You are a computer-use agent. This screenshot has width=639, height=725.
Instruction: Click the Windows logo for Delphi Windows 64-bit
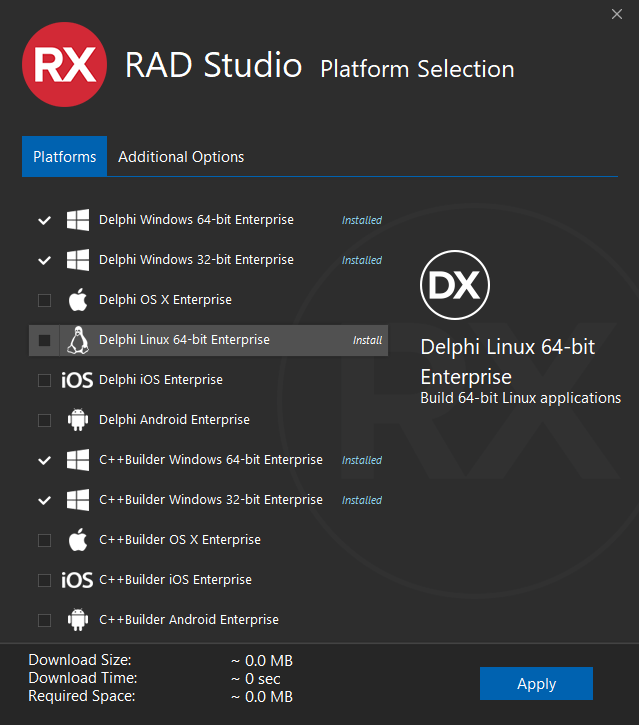pyautogui.click(x=78, y=220)
